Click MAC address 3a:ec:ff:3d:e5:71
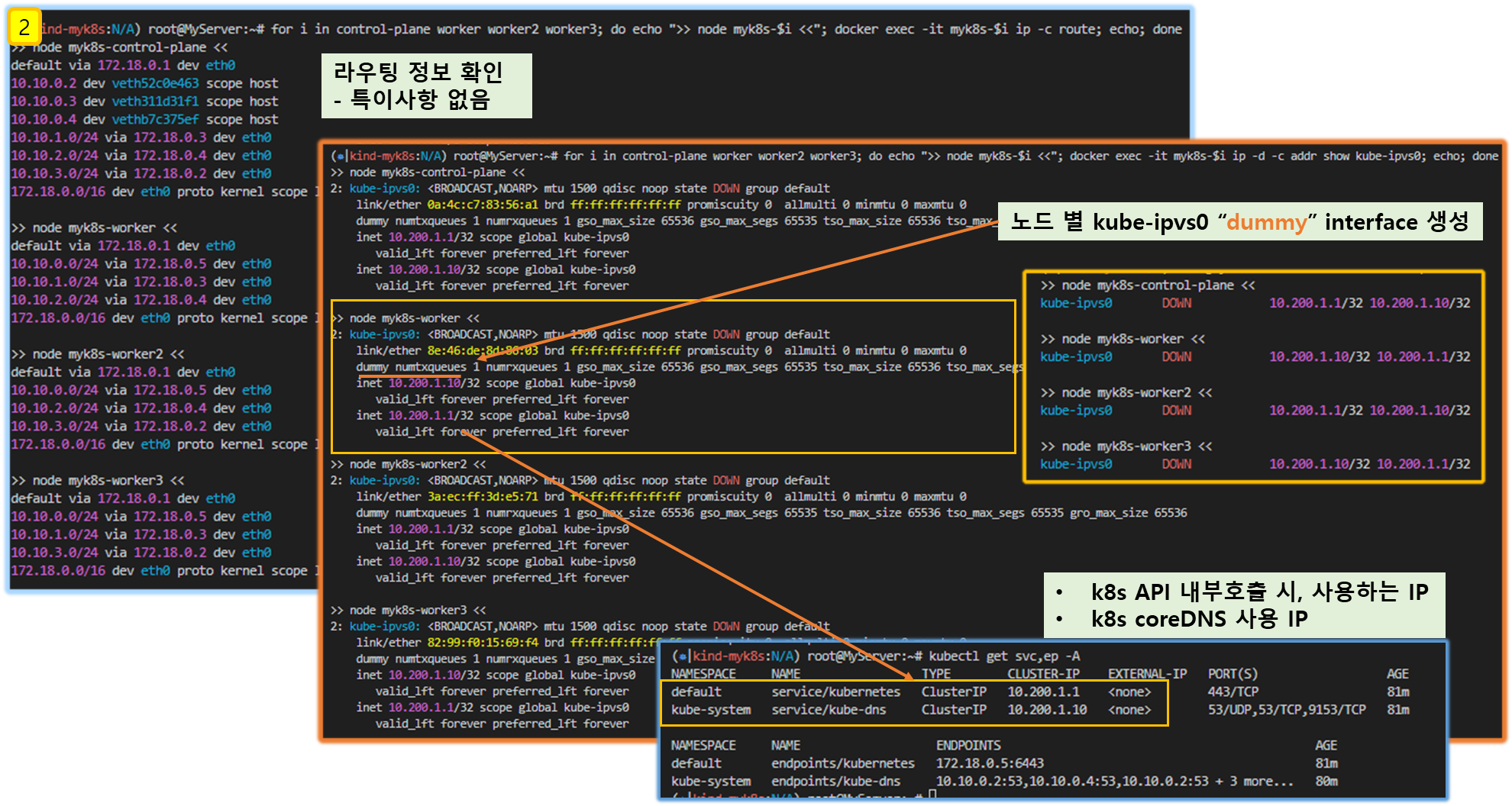This screenshot has height=806, width=1512. [x=483, y=496]
